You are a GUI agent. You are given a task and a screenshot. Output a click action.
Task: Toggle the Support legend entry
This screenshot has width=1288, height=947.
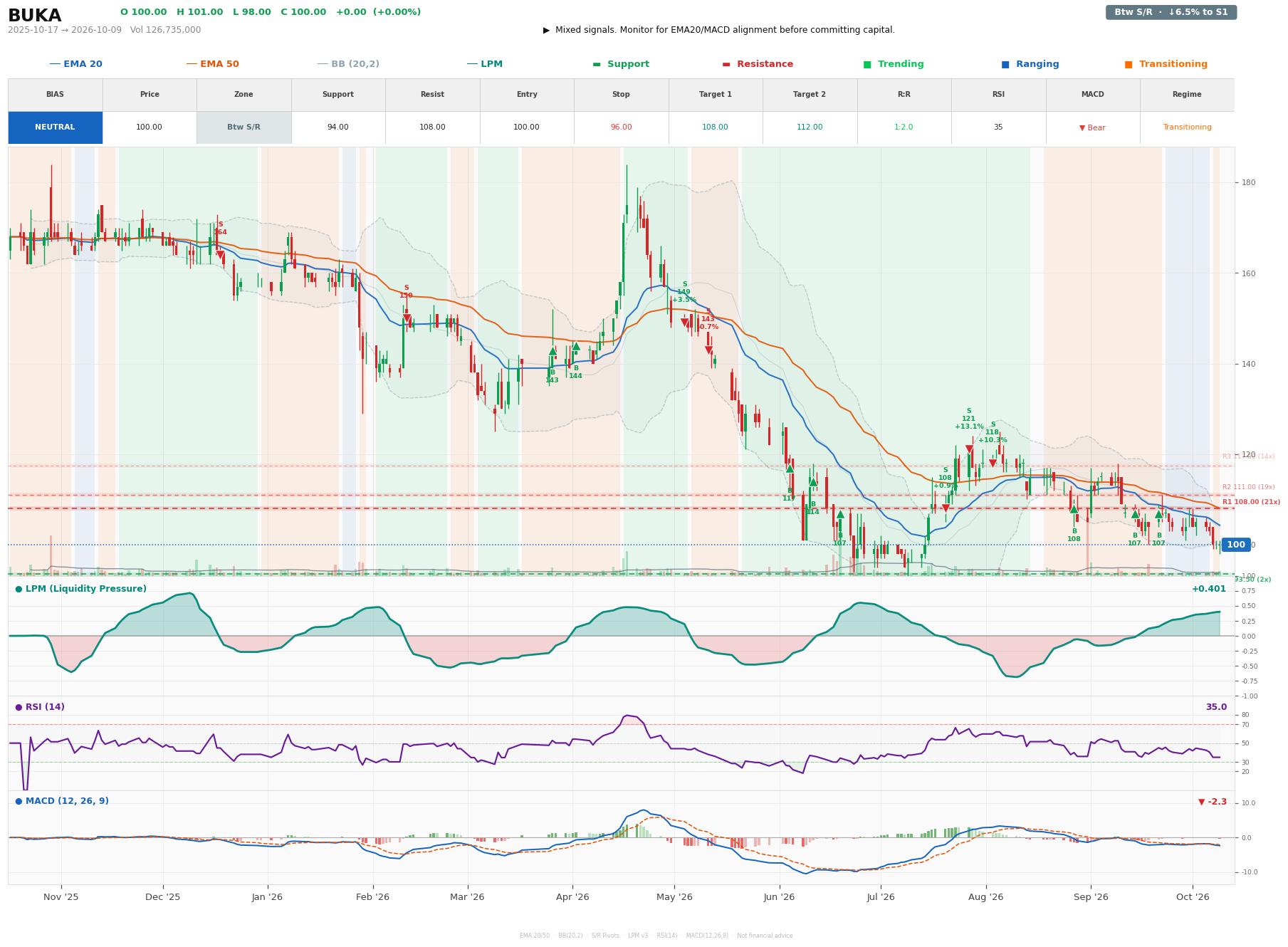(x=621, y=64)
